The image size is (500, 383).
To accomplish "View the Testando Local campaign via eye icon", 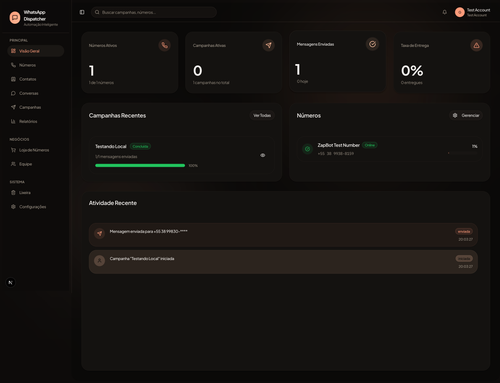I will pos(263,155).
